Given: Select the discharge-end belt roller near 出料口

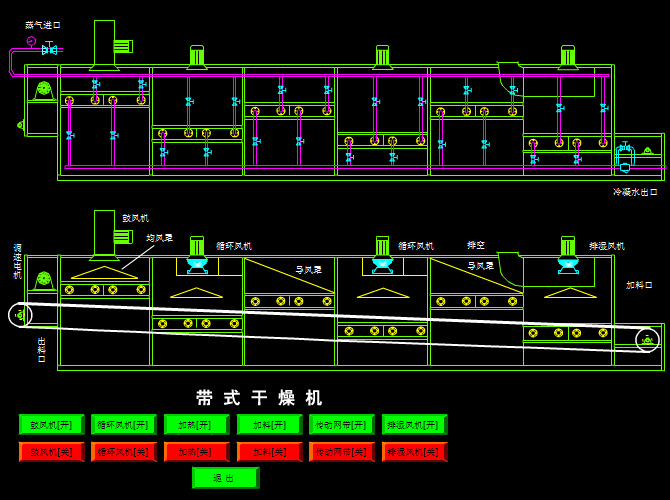Looking at the screenshot, I should 20,315.
